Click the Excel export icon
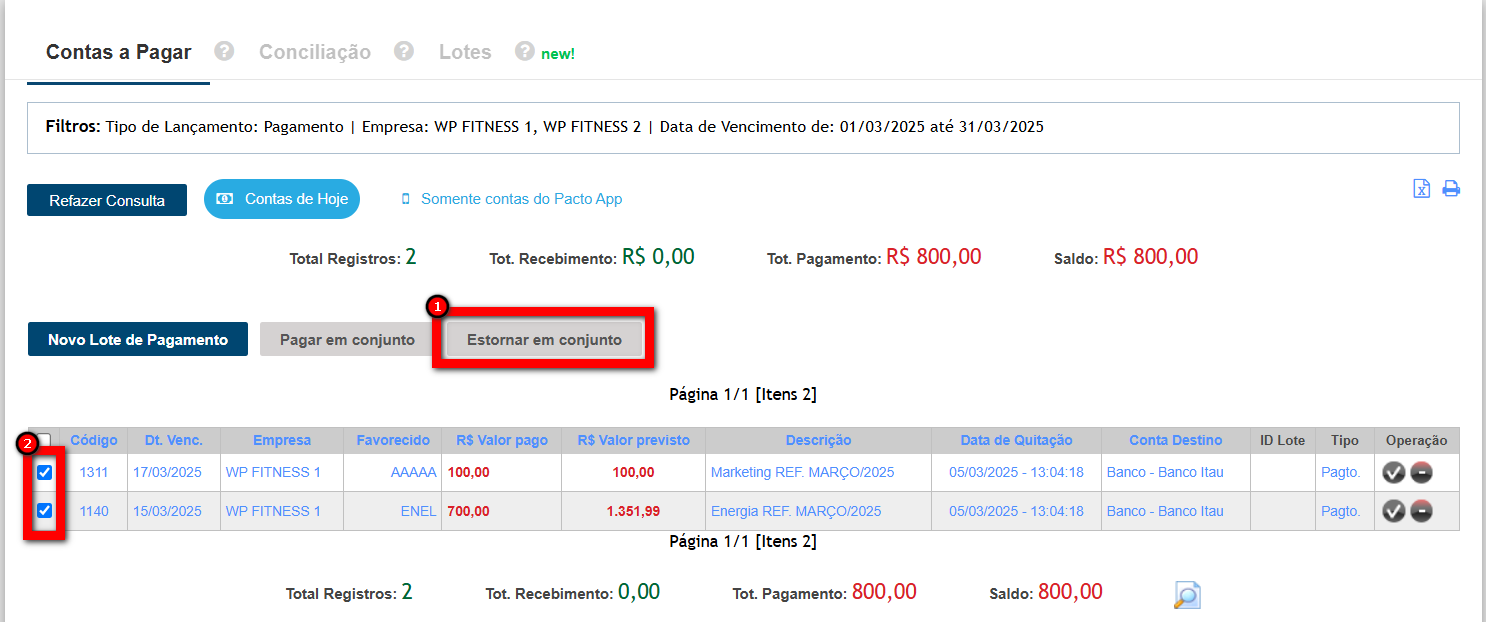 (x=1421, y=189)
